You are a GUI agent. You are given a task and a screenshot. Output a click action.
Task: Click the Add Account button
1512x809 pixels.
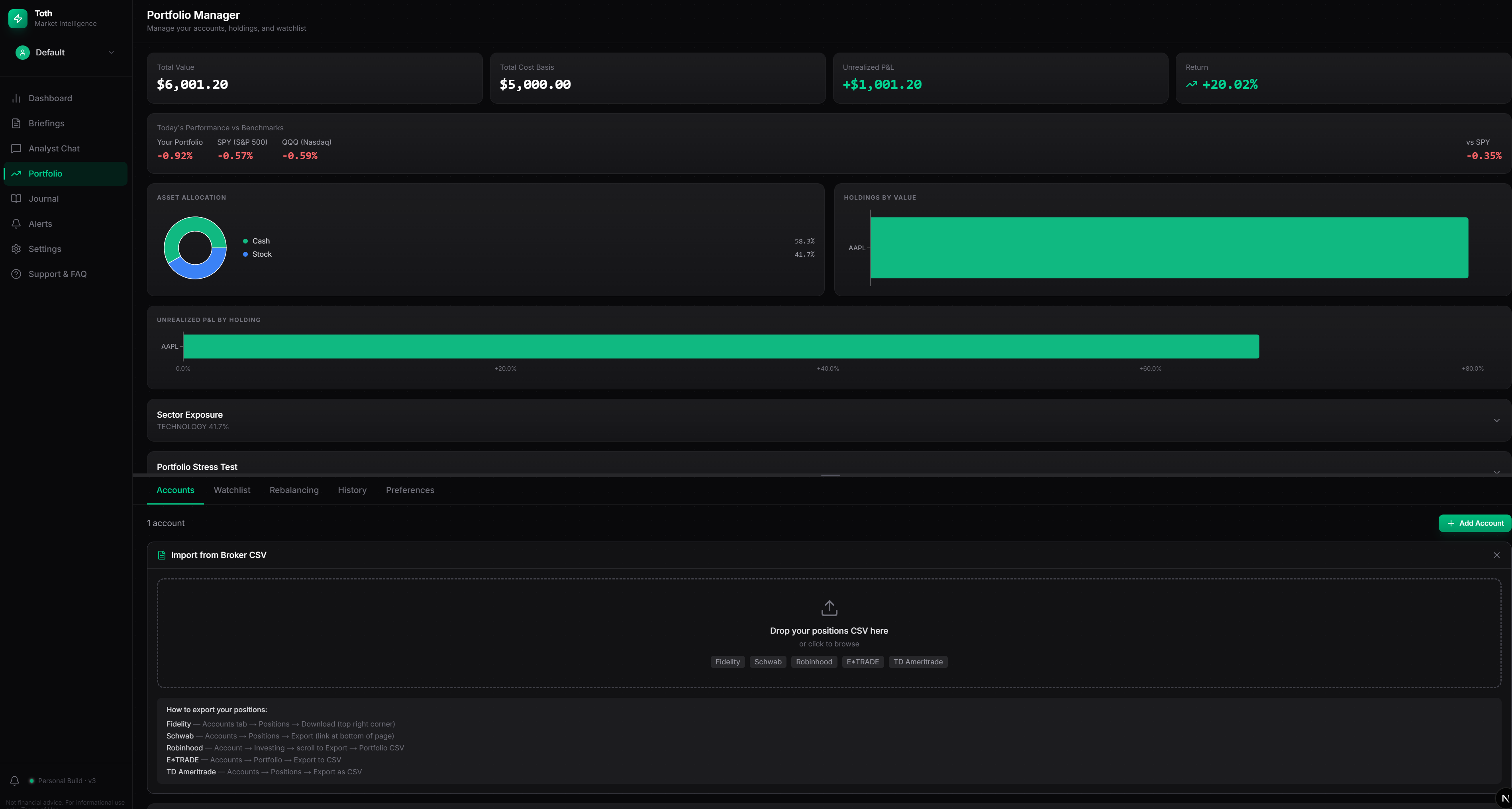(x=1475, y=523)
